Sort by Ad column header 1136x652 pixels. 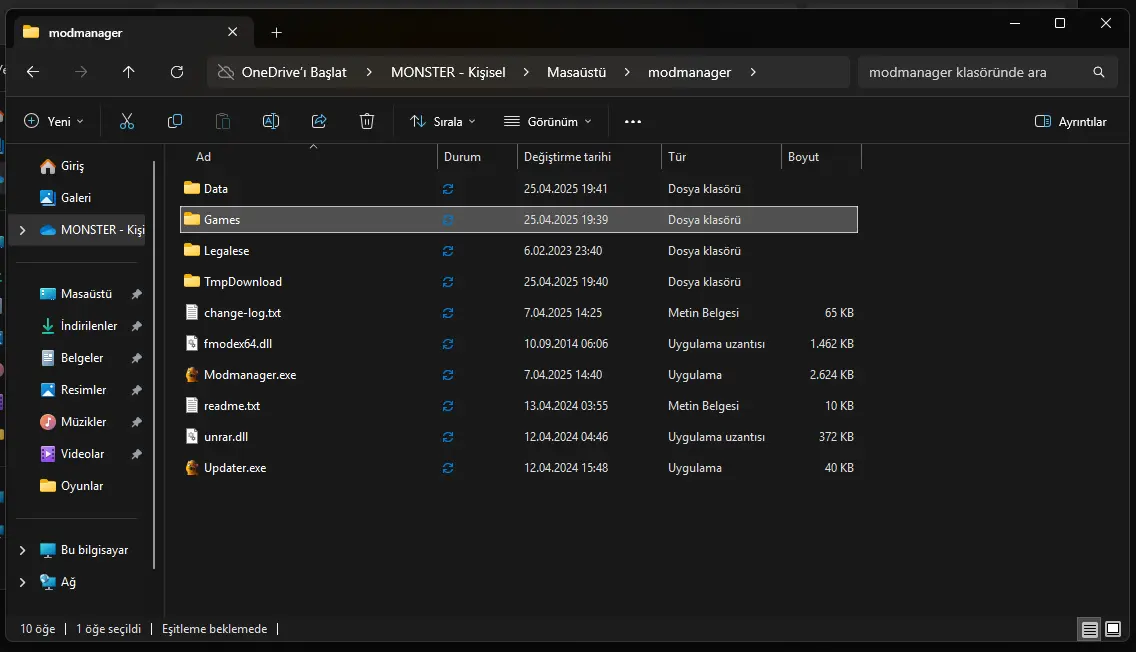point(204,156)
